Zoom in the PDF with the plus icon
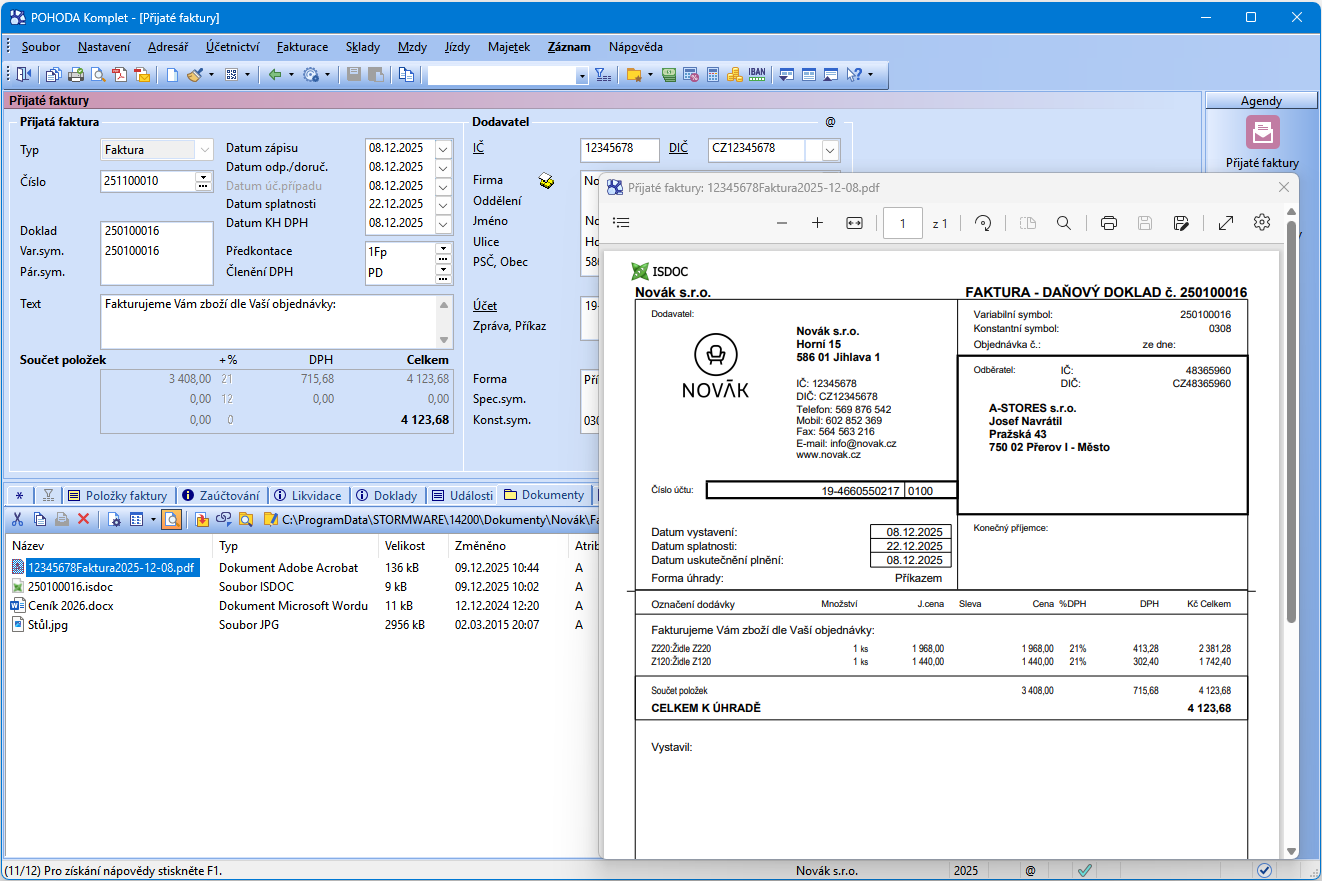Screen dimensions: 1322x881 (817, 223)
